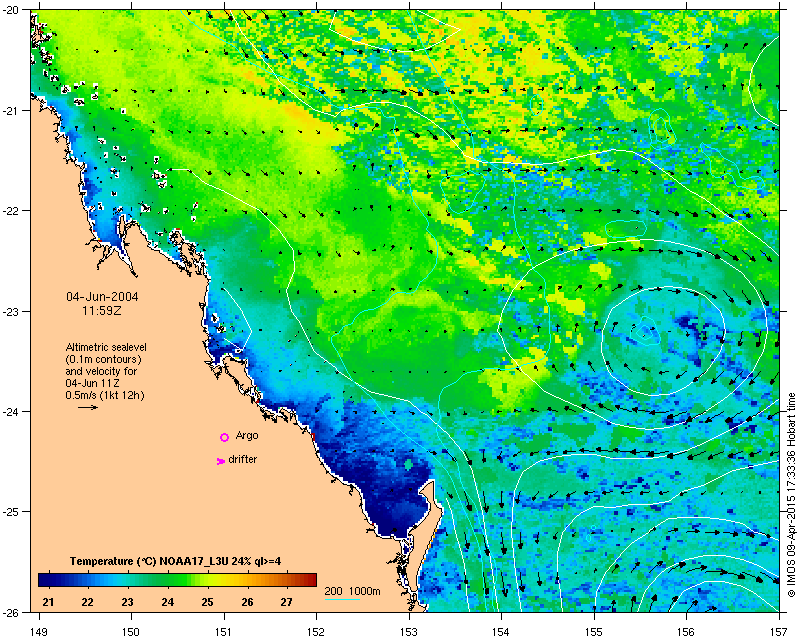800x640 pixels.
Task: Click color bar label 27
Action: pyautogui.click(x=287, y=602)
